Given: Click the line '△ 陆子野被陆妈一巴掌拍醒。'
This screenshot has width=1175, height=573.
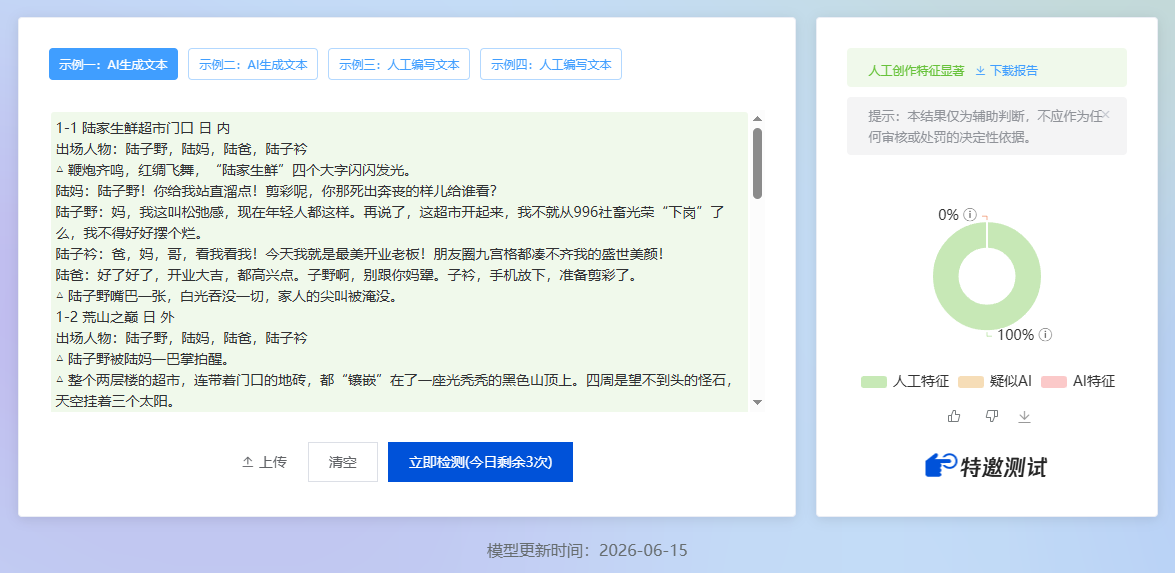Looking at the screenshot, I should click(142, 359).
